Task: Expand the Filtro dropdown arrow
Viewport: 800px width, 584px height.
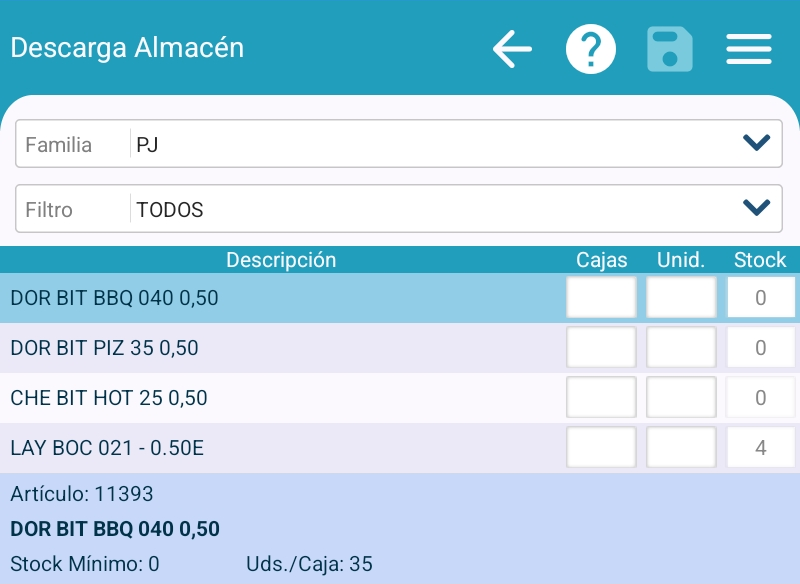Action: 757,208
